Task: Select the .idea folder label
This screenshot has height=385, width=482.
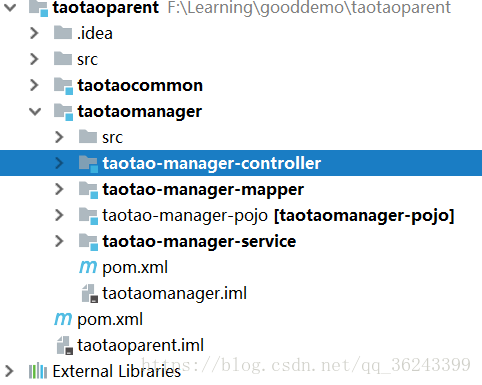Action: click(x=95, y=33)
